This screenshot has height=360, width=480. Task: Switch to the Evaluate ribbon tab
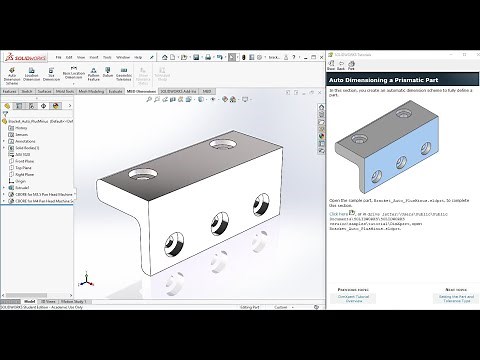[x=115, y=91]
